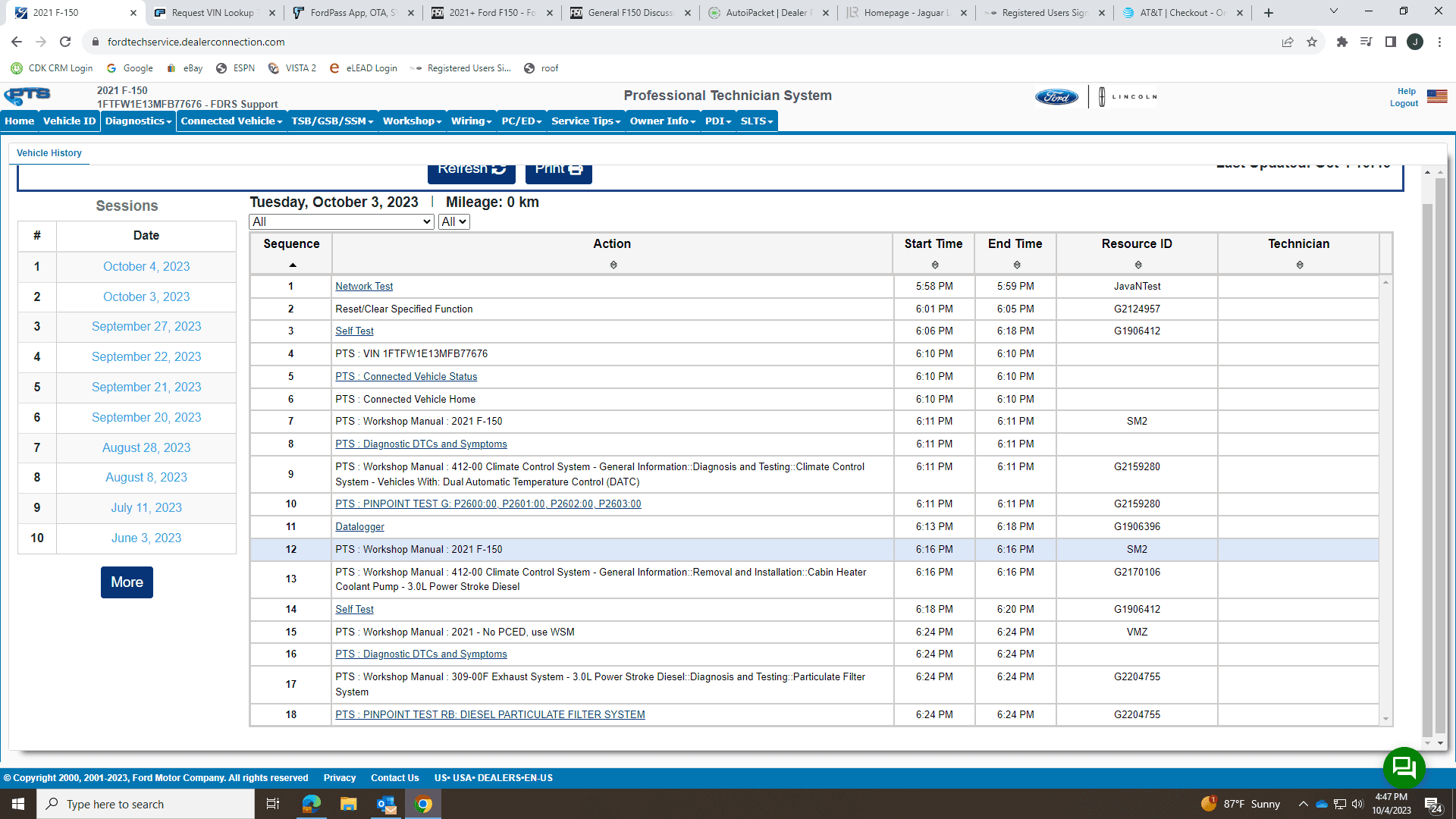Sort by Technician column arrow
Image resolution: width=1456 pixels, height=819 pixels.
point(1300,265)
